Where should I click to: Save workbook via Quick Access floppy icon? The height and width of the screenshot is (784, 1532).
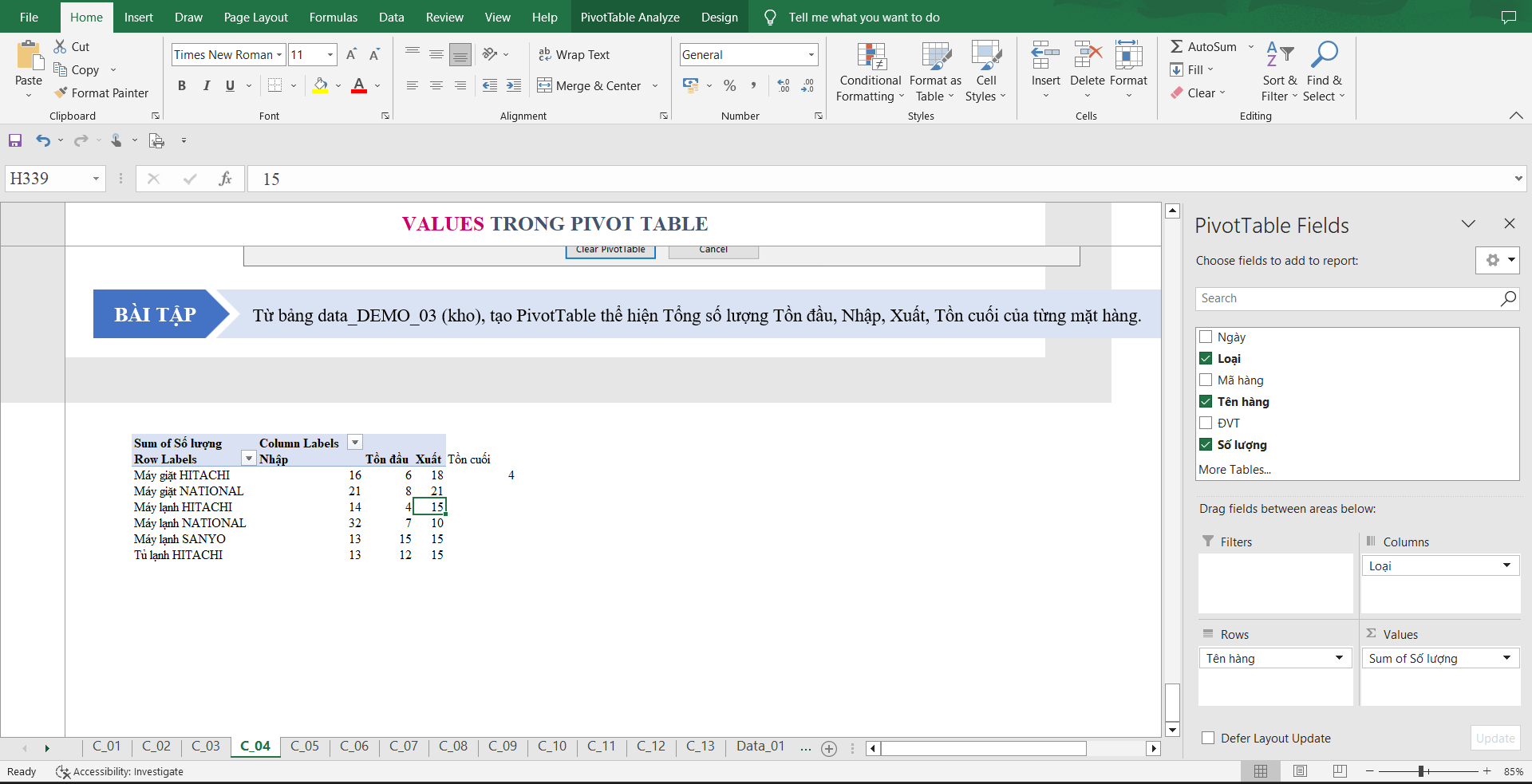click(x=15, y=140)
